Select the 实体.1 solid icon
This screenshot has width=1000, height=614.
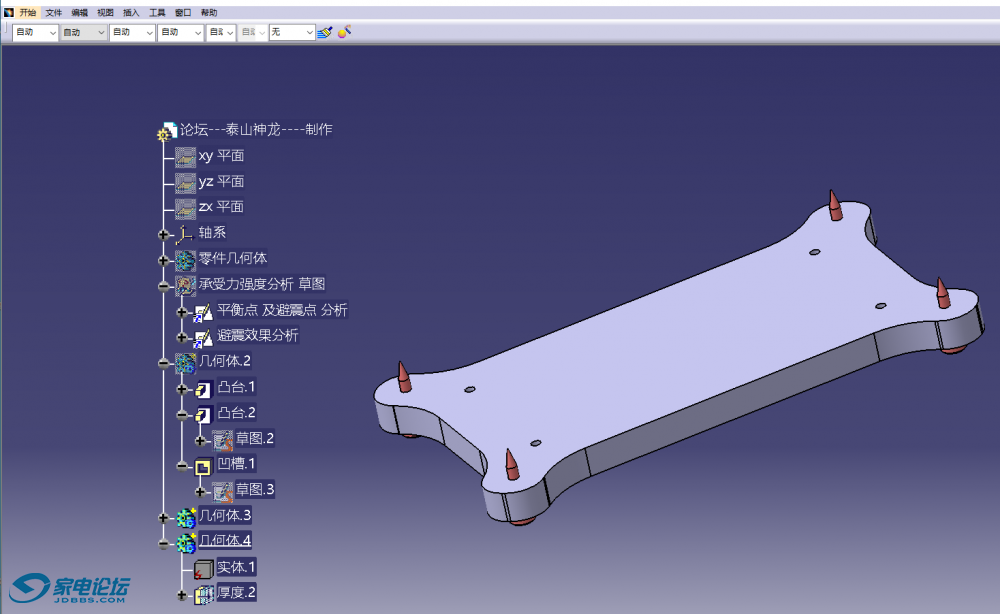[203, 568]
